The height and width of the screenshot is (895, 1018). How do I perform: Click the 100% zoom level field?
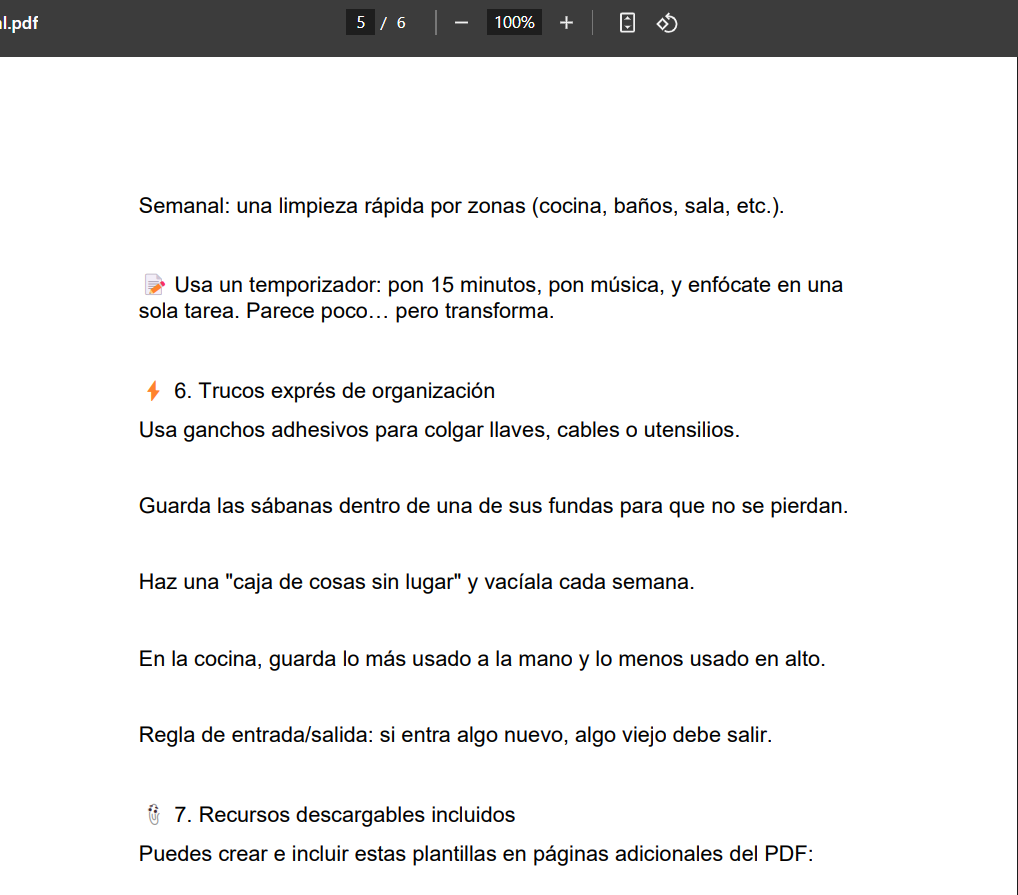pos(514,23)
